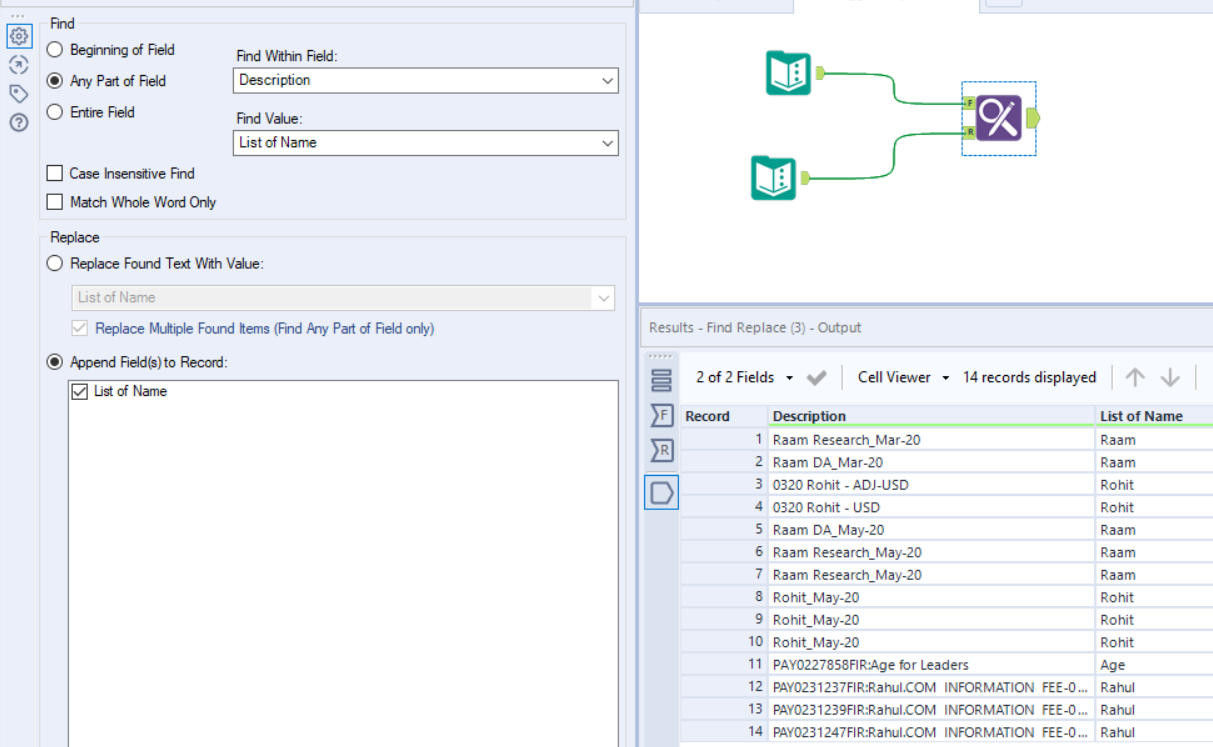
Task: Open the workflow Configuration gear icon
Action: 19,36
